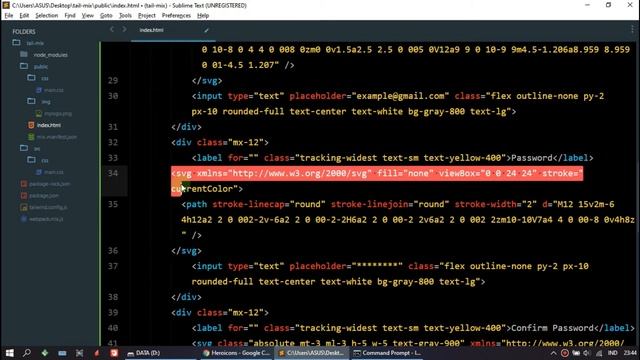
Task: Click the FOLDERS sidebar heading
Action: [x=24, y=31]
